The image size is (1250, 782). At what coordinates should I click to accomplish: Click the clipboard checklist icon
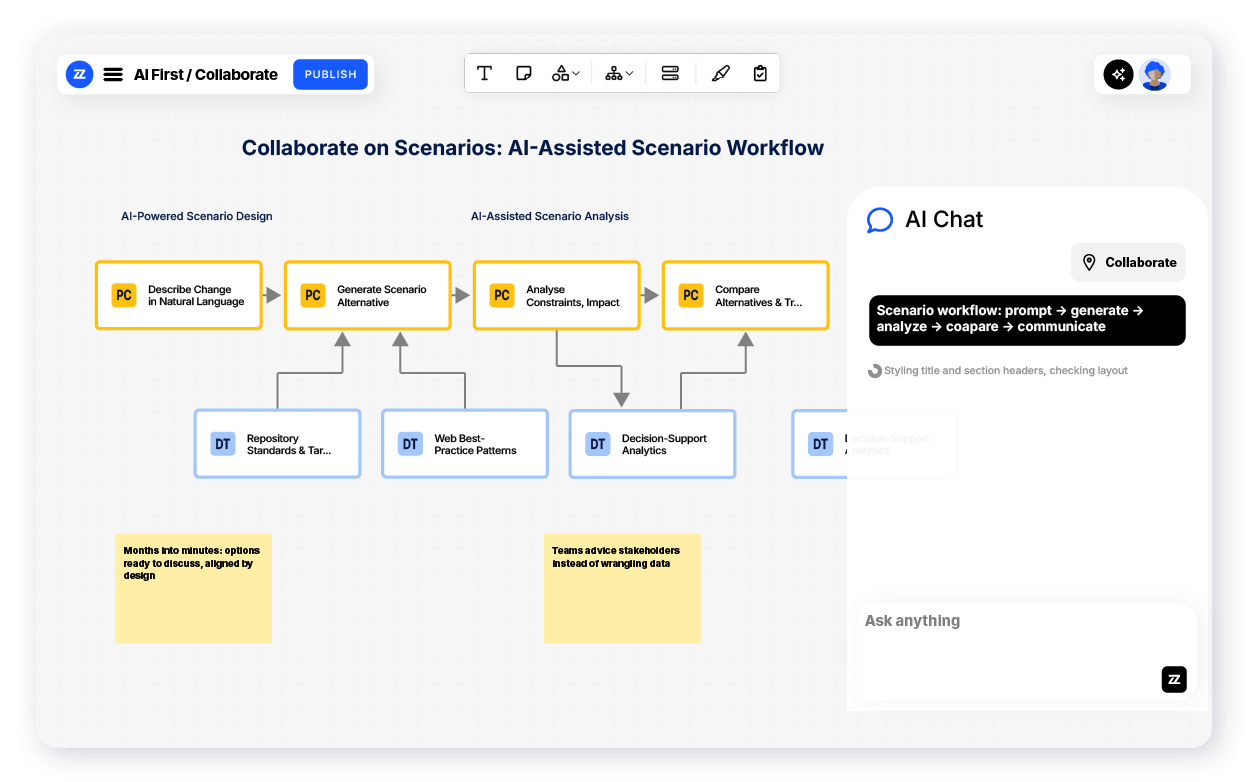760,73
